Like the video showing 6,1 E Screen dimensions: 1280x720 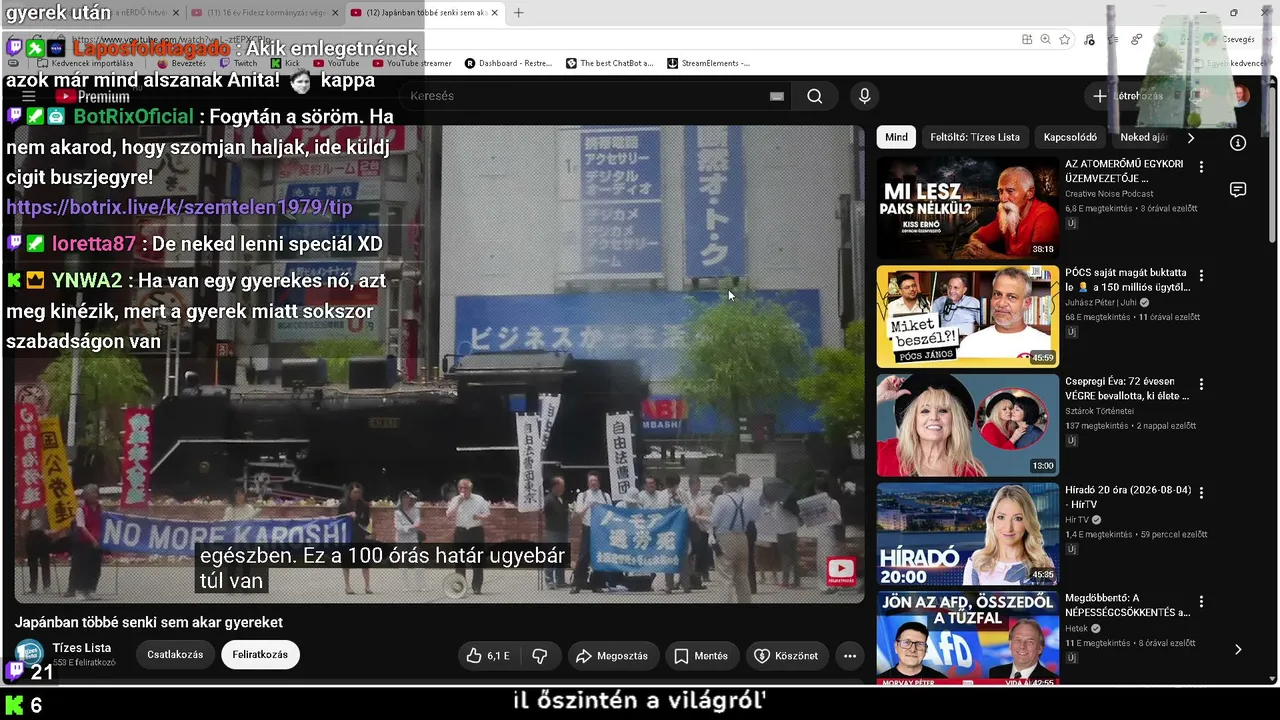(x=487, y=656)
